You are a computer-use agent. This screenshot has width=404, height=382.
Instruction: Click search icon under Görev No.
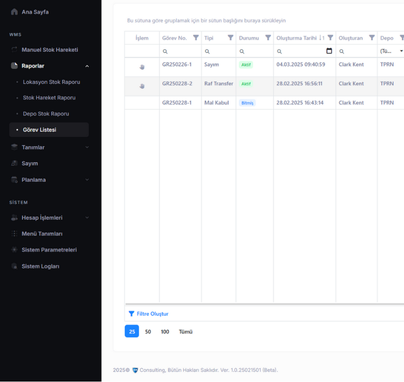tap(165, 51)
